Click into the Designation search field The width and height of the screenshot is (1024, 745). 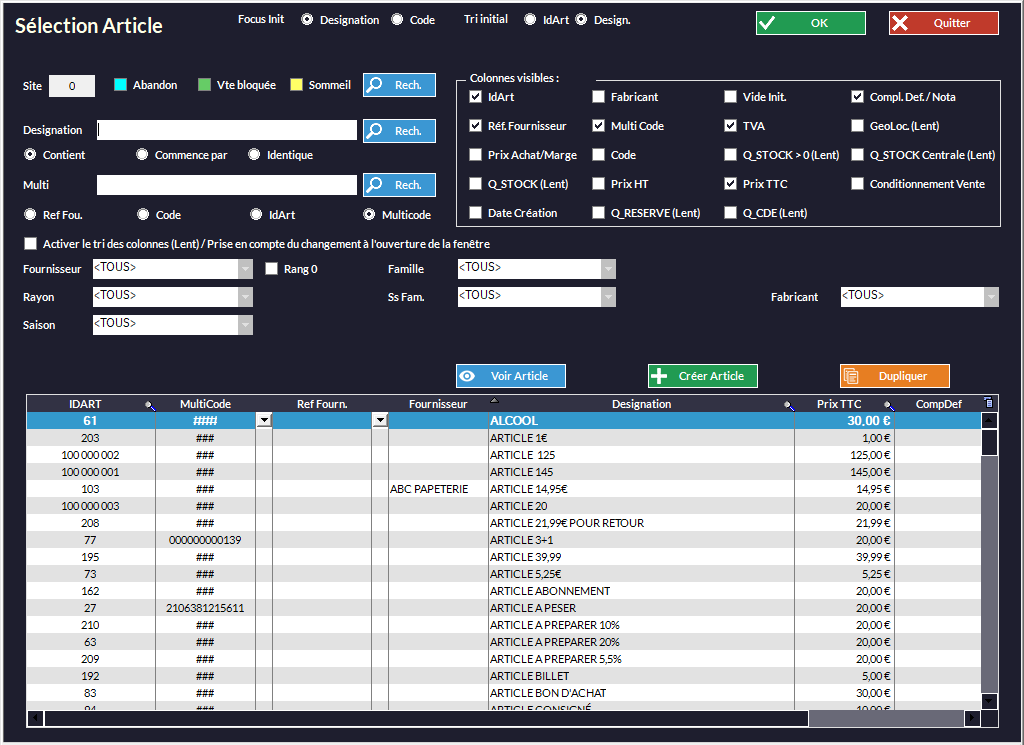pyautogui.click(x=227, y=130)
